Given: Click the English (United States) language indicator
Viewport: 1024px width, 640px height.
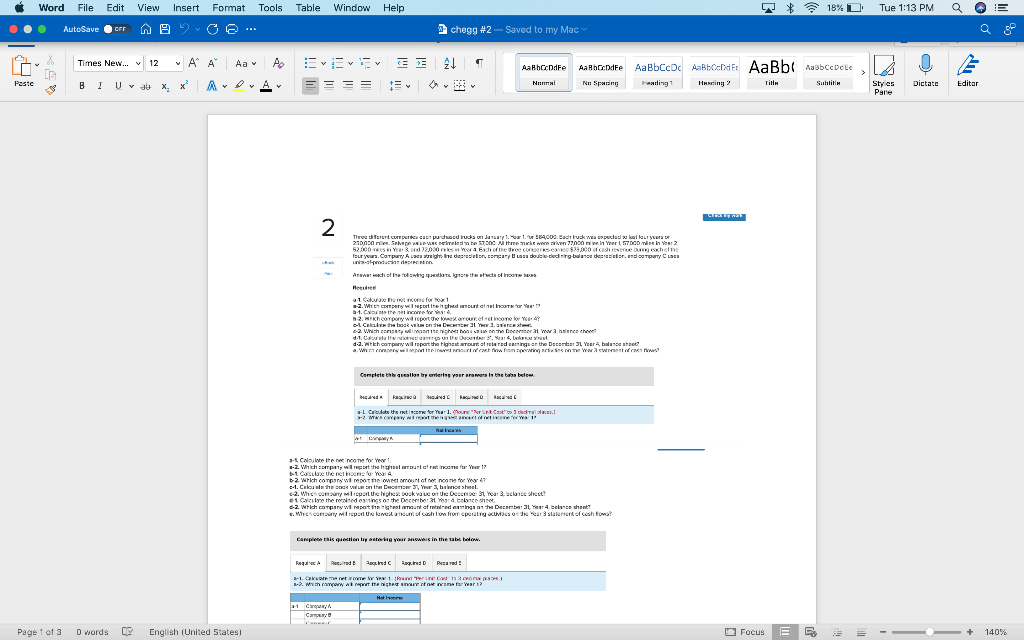Looking at the screenshot, I should coord(195,632).
